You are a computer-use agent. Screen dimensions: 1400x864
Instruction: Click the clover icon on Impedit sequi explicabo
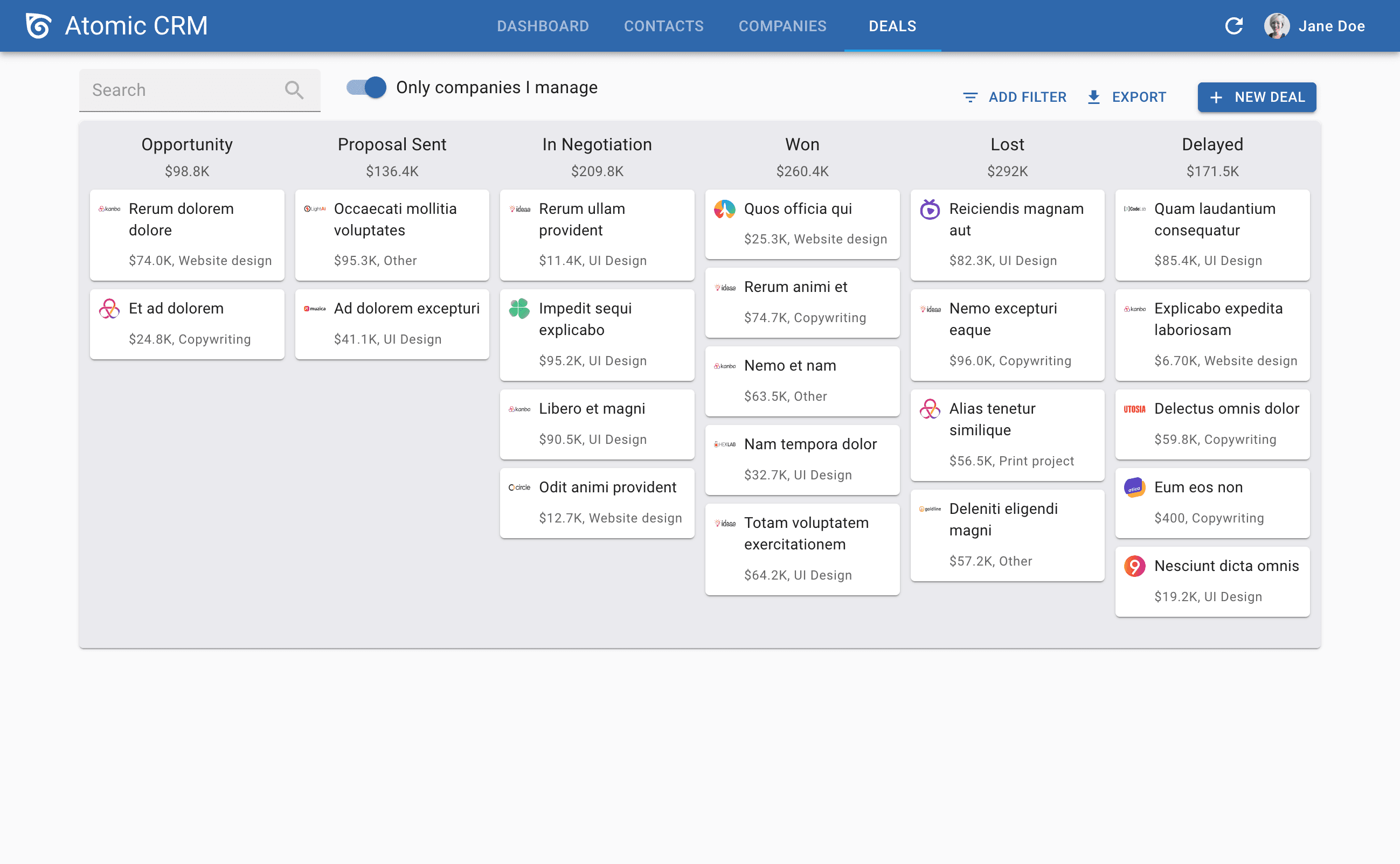[x=519, y=309]
